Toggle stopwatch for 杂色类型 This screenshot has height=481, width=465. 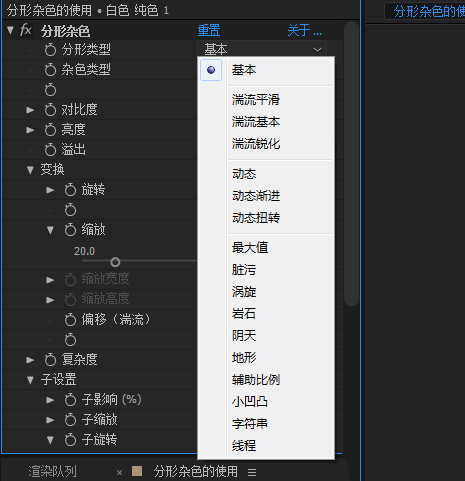50,70
